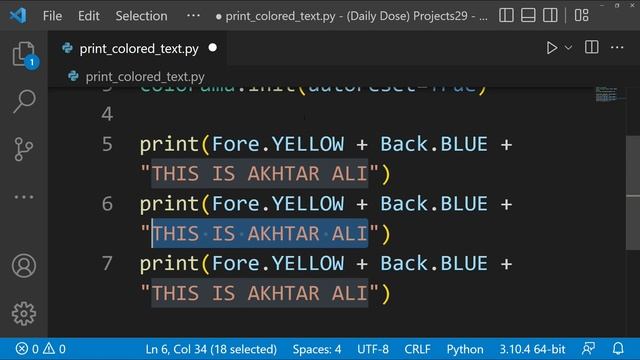Expand the run options dropdown arrow

(x=568, y=48)
